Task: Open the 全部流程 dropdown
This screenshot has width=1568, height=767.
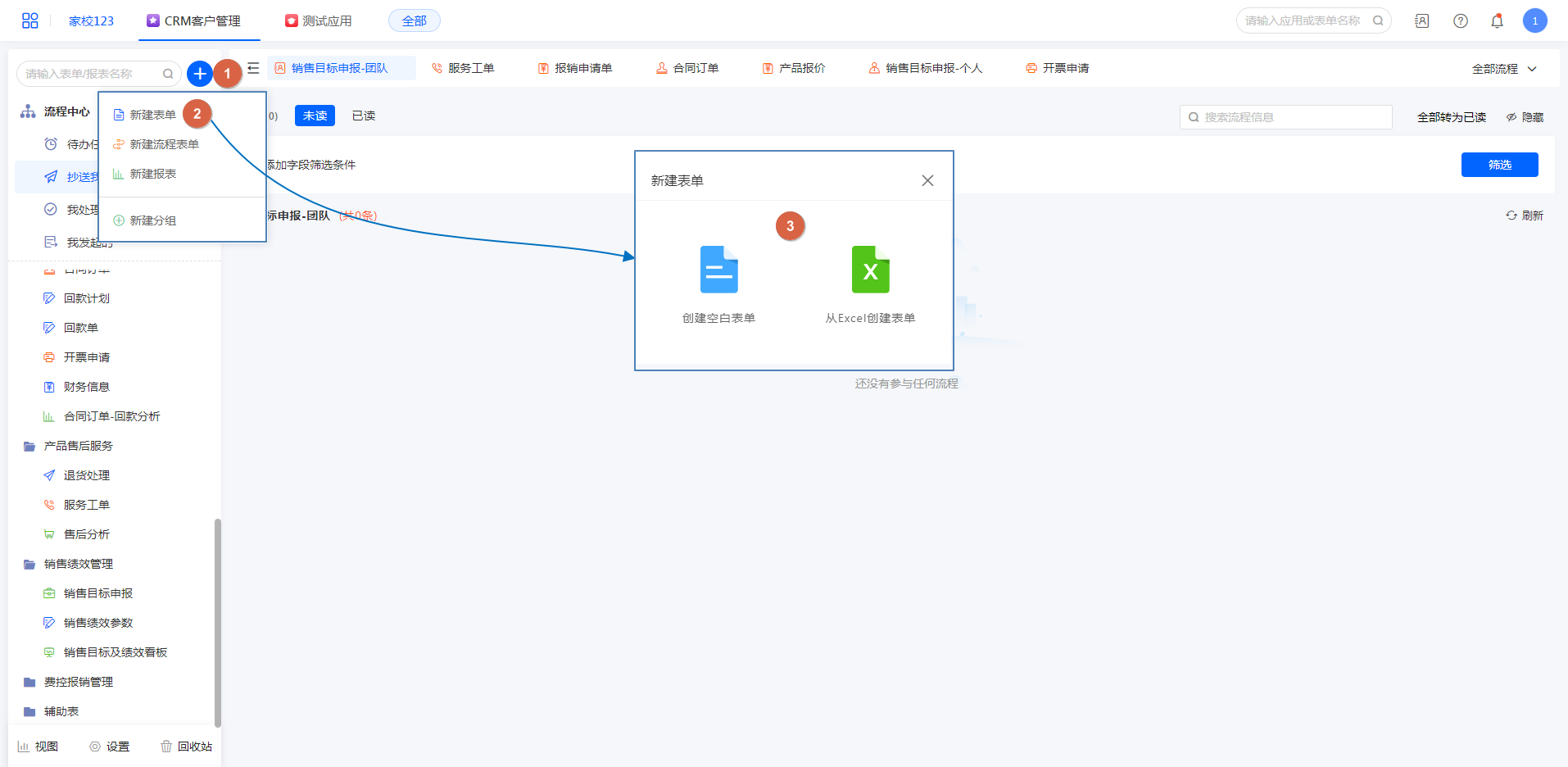Action: point(1503,69)
